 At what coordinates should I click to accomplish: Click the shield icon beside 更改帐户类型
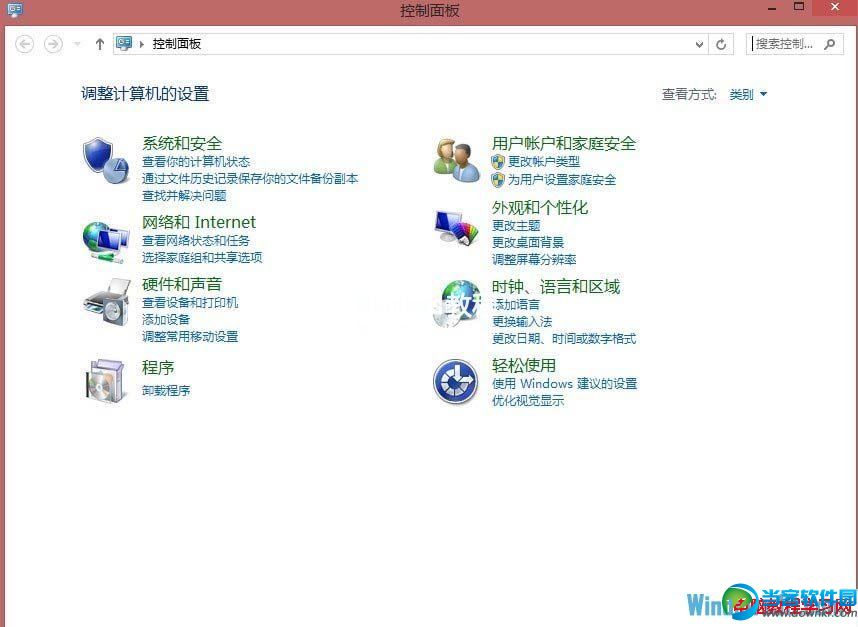pos(497,161)
